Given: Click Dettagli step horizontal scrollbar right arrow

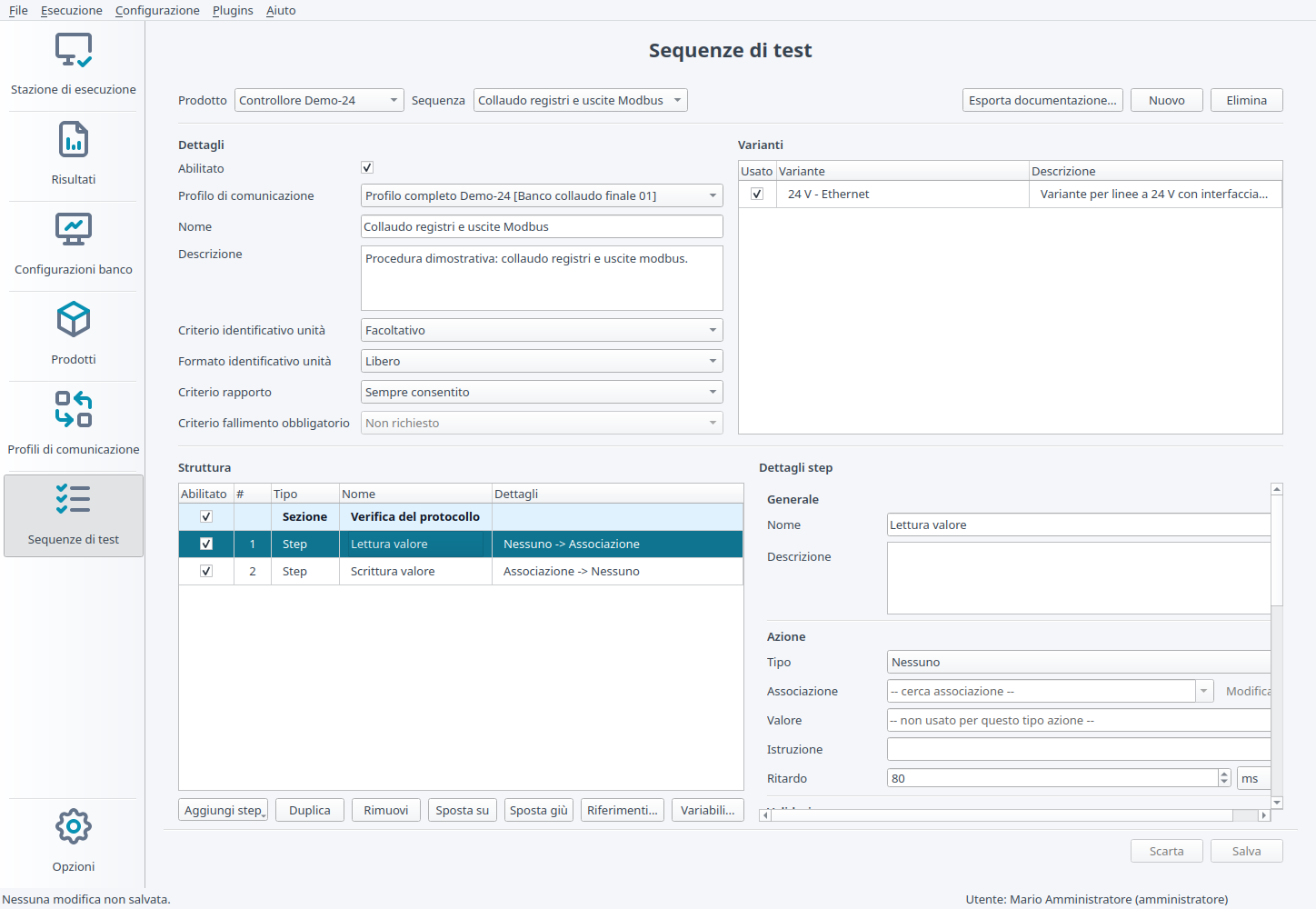Looking at the screenshot, I should pos(1263,815).
